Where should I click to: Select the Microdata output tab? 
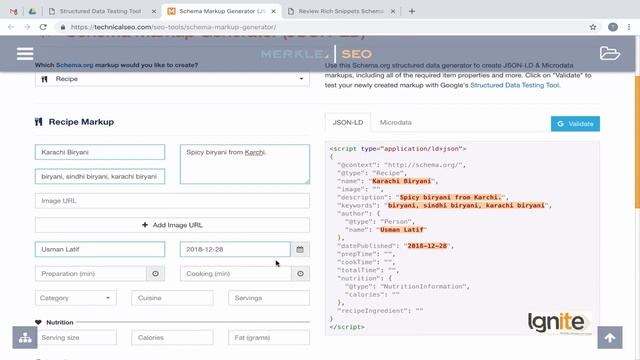coord(396,122)
